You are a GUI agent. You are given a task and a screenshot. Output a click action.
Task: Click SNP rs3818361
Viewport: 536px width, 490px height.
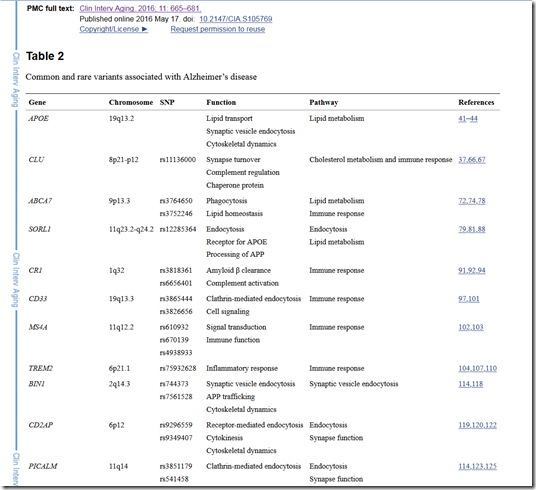click(x=176, y=270)
